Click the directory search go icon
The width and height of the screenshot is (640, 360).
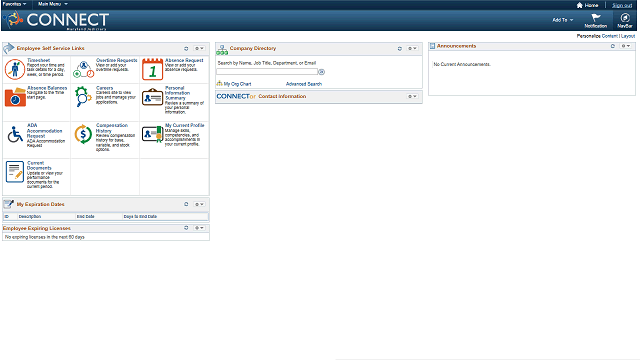pyautogui.click(x=322, y=72)
